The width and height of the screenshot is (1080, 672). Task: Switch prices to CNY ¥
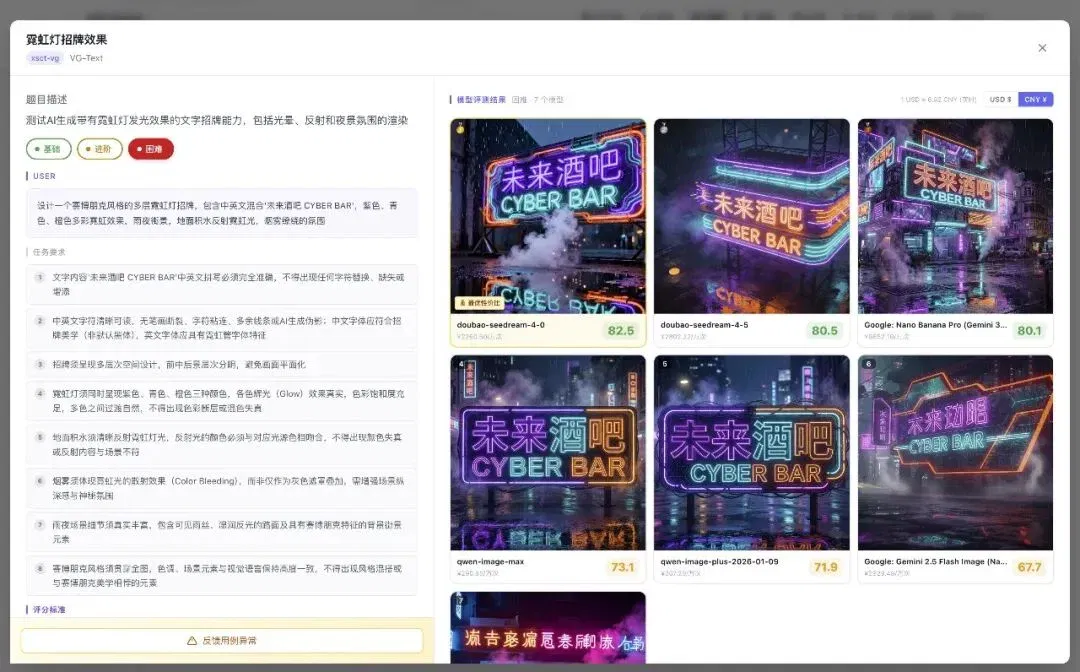coord(1035,99)
